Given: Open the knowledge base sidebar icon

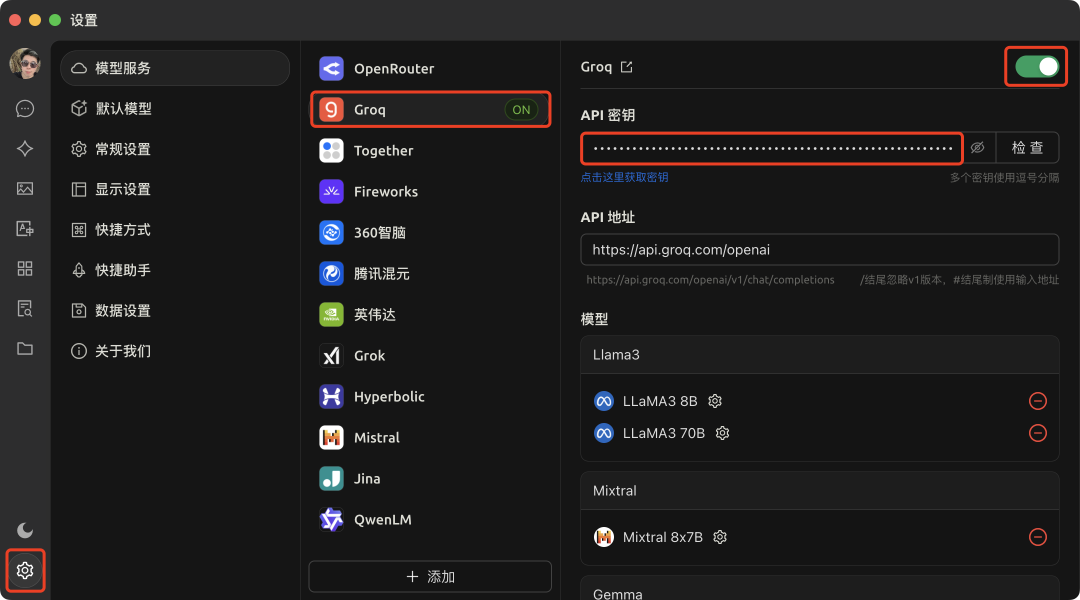Looking at the screenshot, I should pyautogui.click(x=25, y=309).
